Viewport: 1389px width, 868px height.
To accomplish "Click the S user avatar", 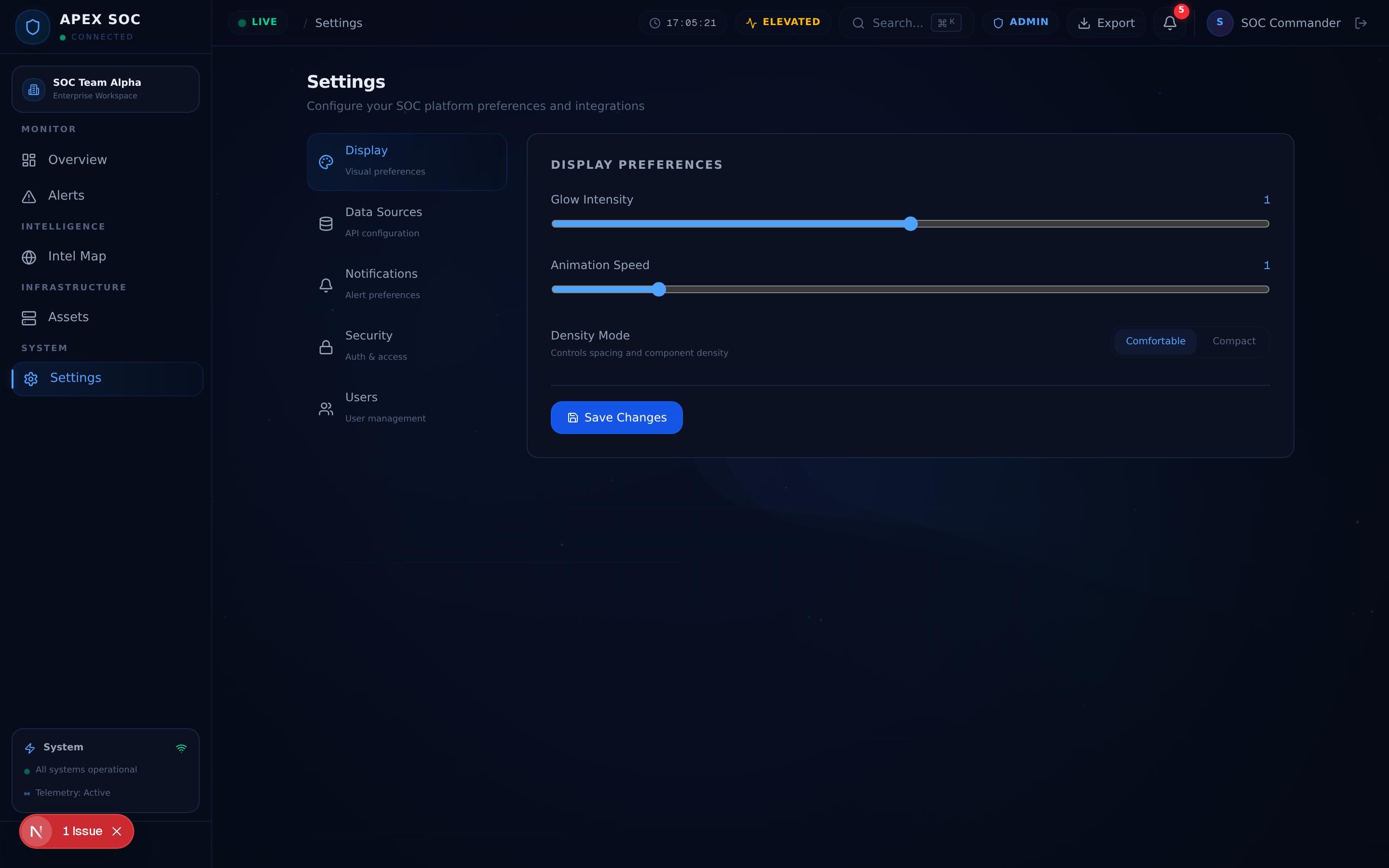I will click(x=1220, y=23).
